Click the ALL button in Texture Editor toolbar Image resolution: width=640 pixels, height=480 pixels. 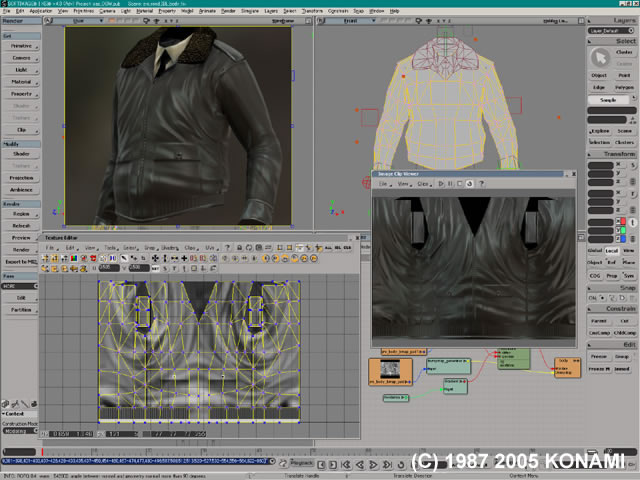[x=328, y=248]
